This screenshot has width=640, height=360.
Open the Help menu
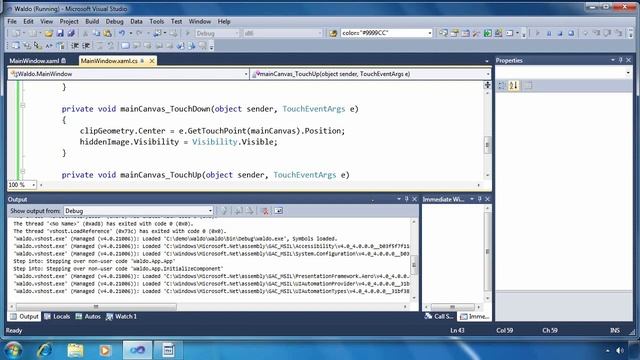224,21
